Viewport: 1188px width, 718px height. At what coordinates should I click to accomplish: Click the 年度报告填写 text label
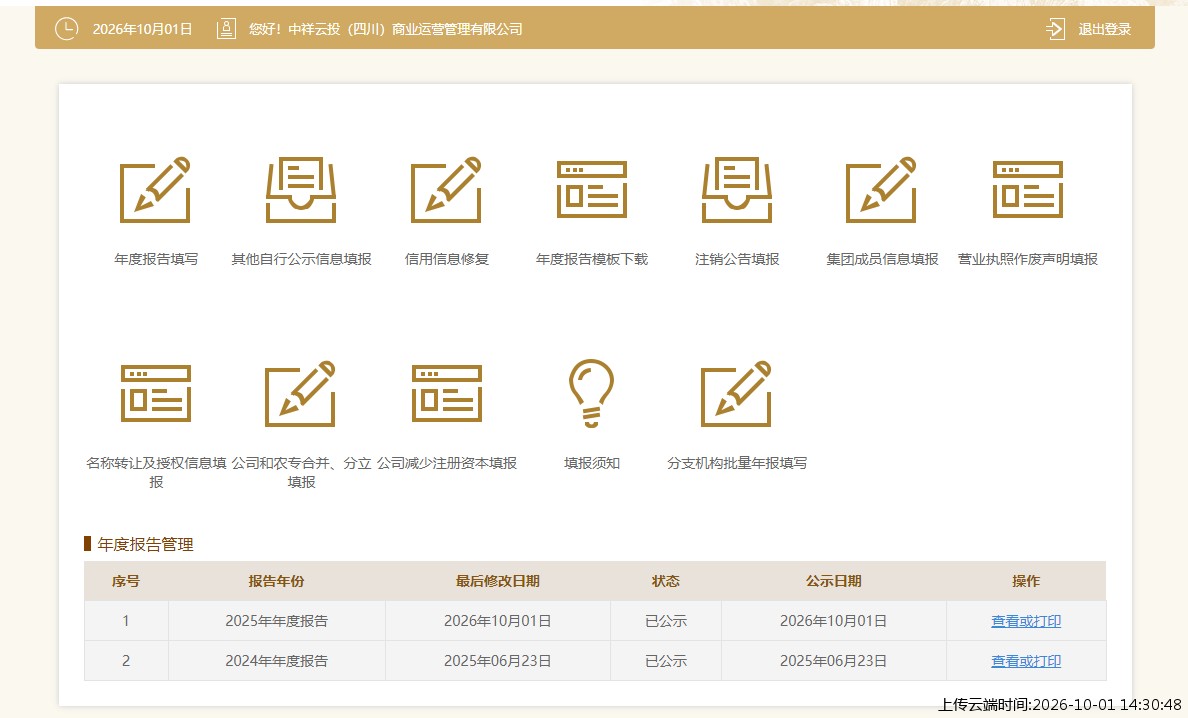click(156, 259)
